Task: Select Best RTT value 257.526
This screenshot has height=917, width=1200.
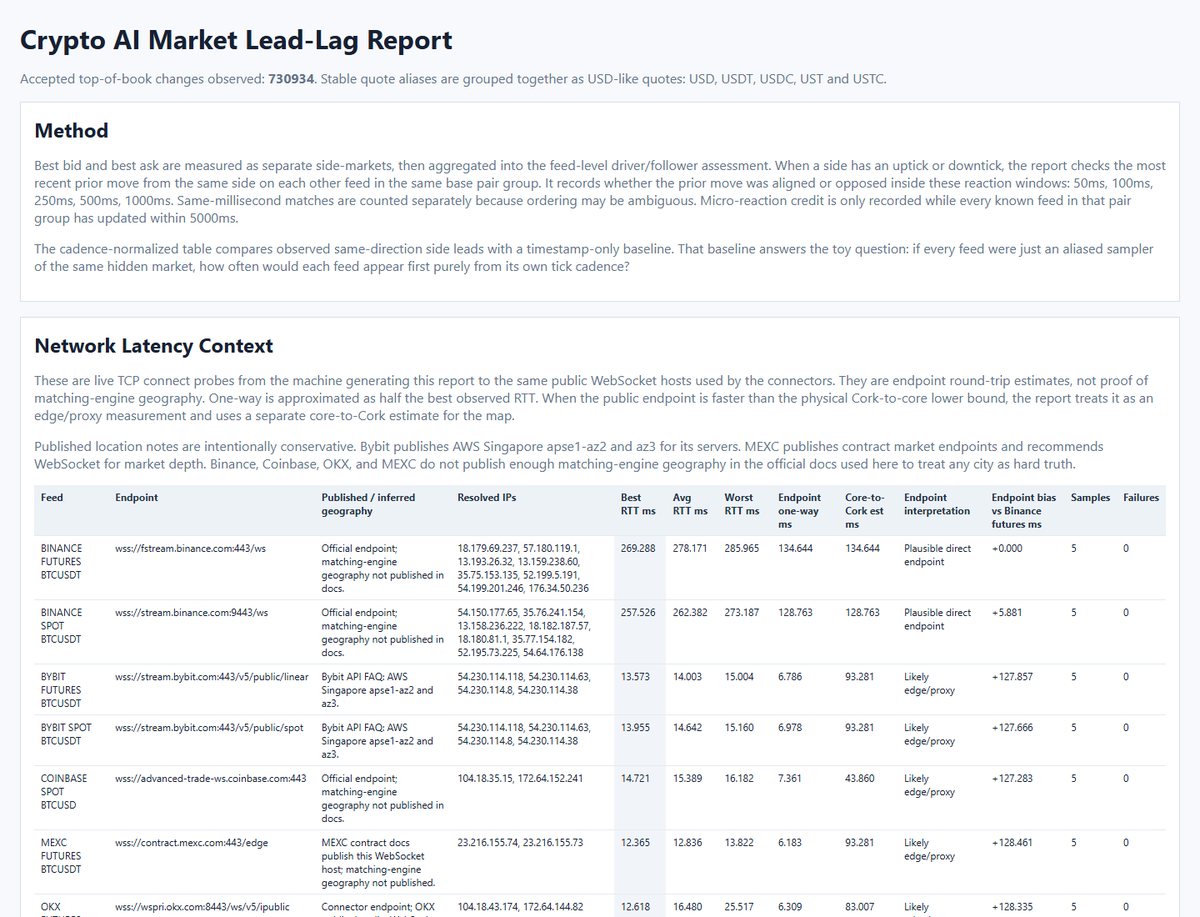Action: pyautogui.click(x=638, y=612)
